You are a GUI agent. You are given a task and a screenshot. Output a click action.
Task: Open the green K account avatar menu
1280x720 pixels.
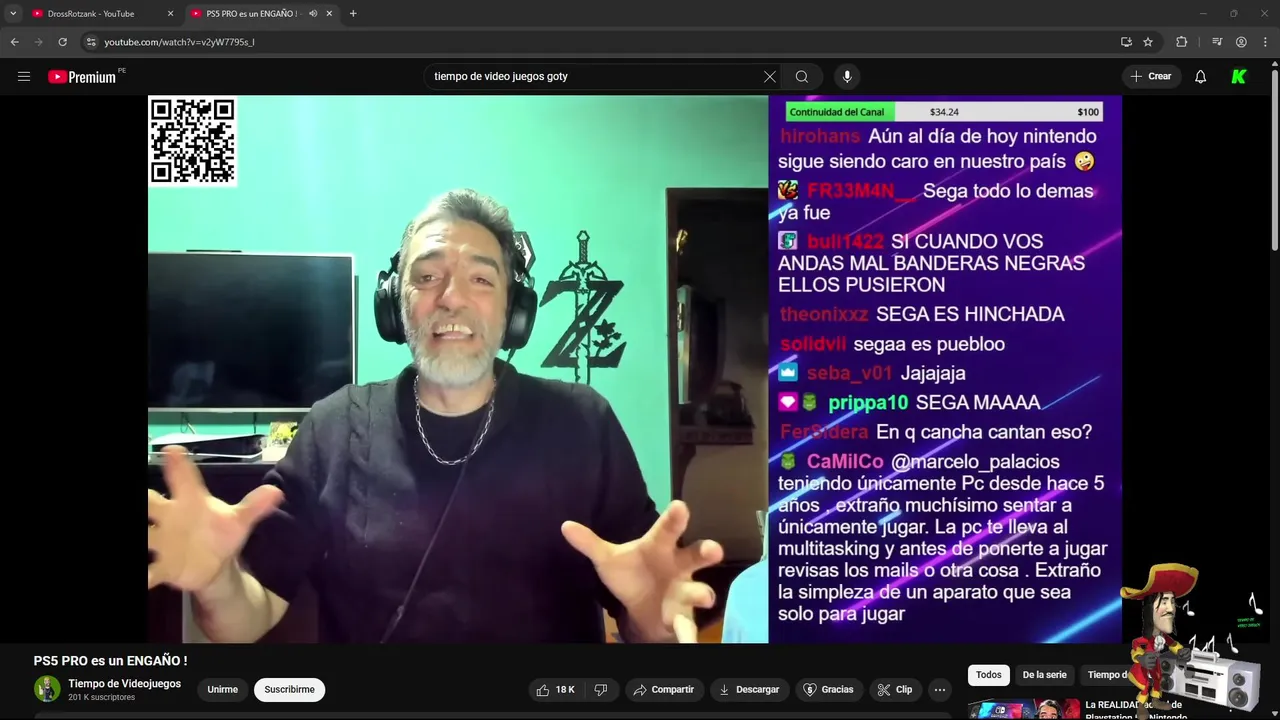(x=1239, y=76)
